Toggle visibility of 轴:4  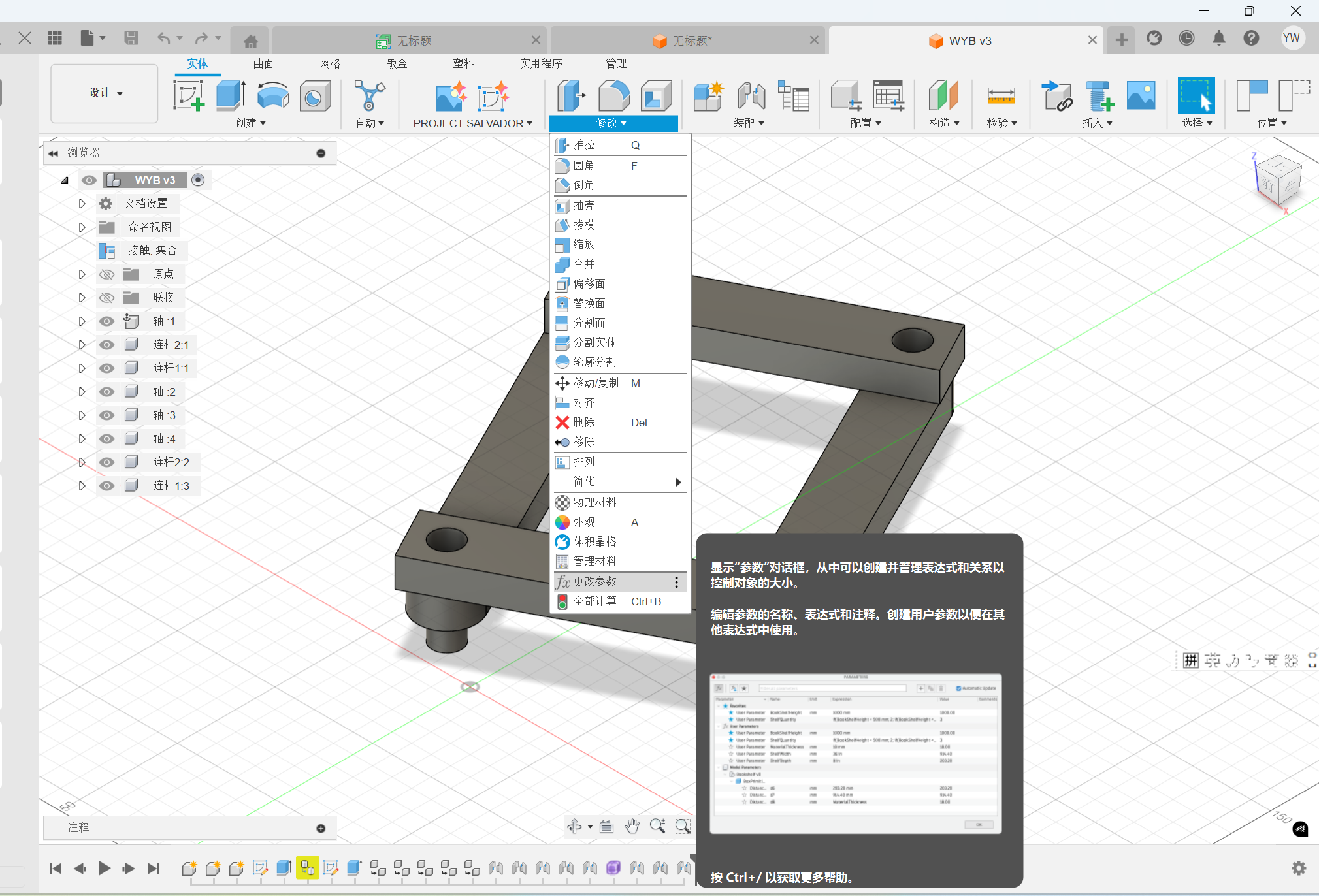[106, 439]
